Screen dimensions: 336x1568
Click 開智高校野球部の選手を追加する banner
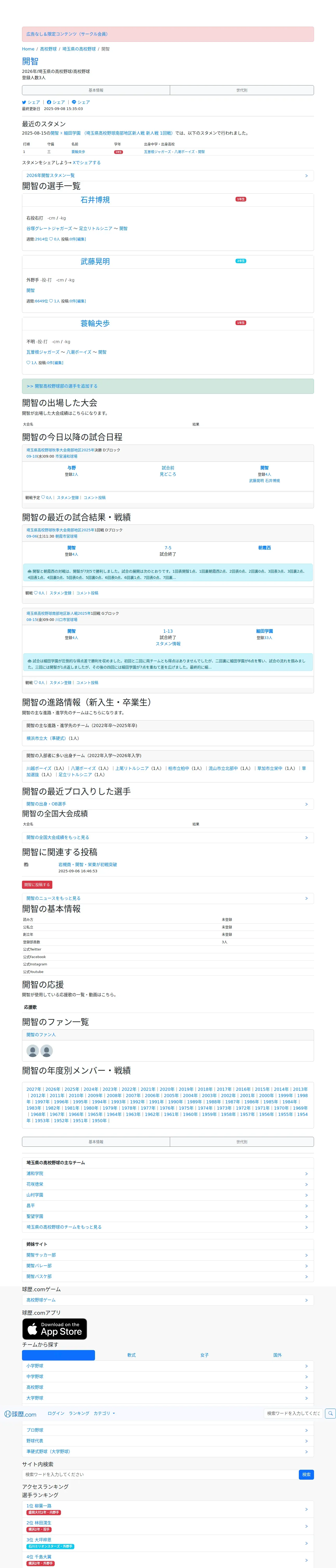coord(168,386)
